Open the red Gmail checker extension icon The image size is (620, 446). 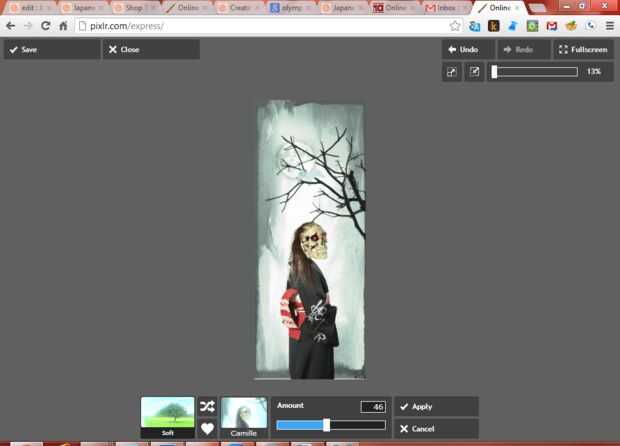click(x=552, y=26)
